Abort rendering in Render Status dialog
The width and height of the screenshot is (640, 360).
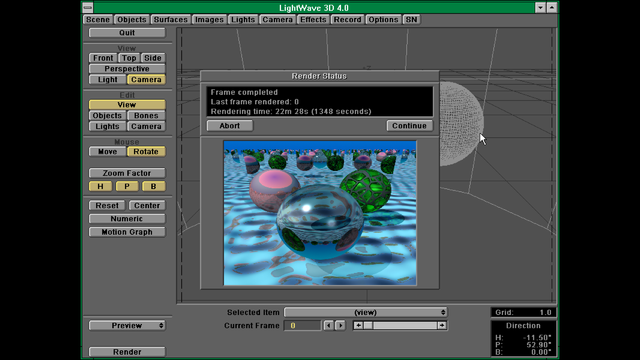230,126
